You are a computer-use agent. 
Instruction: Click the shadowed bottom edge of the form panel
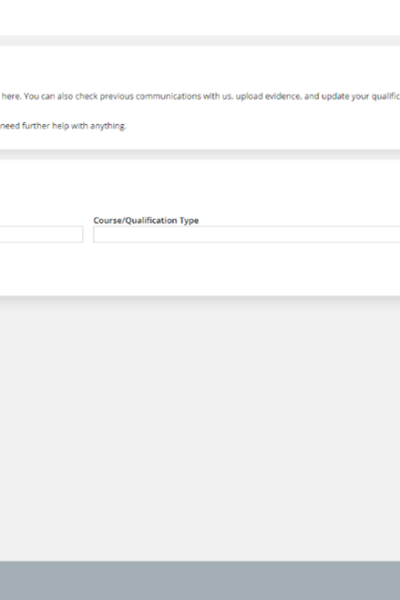[200, 298]
